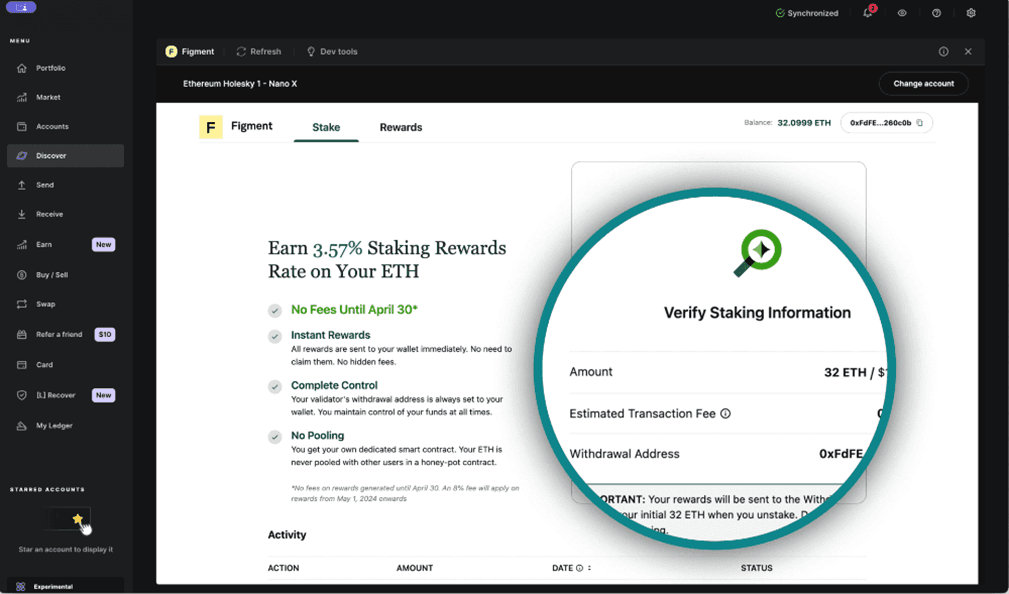This screenshot has width=1009, height=594.
Task: Click the Complete Control checkmark icon
Action: pyautogui.click(x=275, y=386)
